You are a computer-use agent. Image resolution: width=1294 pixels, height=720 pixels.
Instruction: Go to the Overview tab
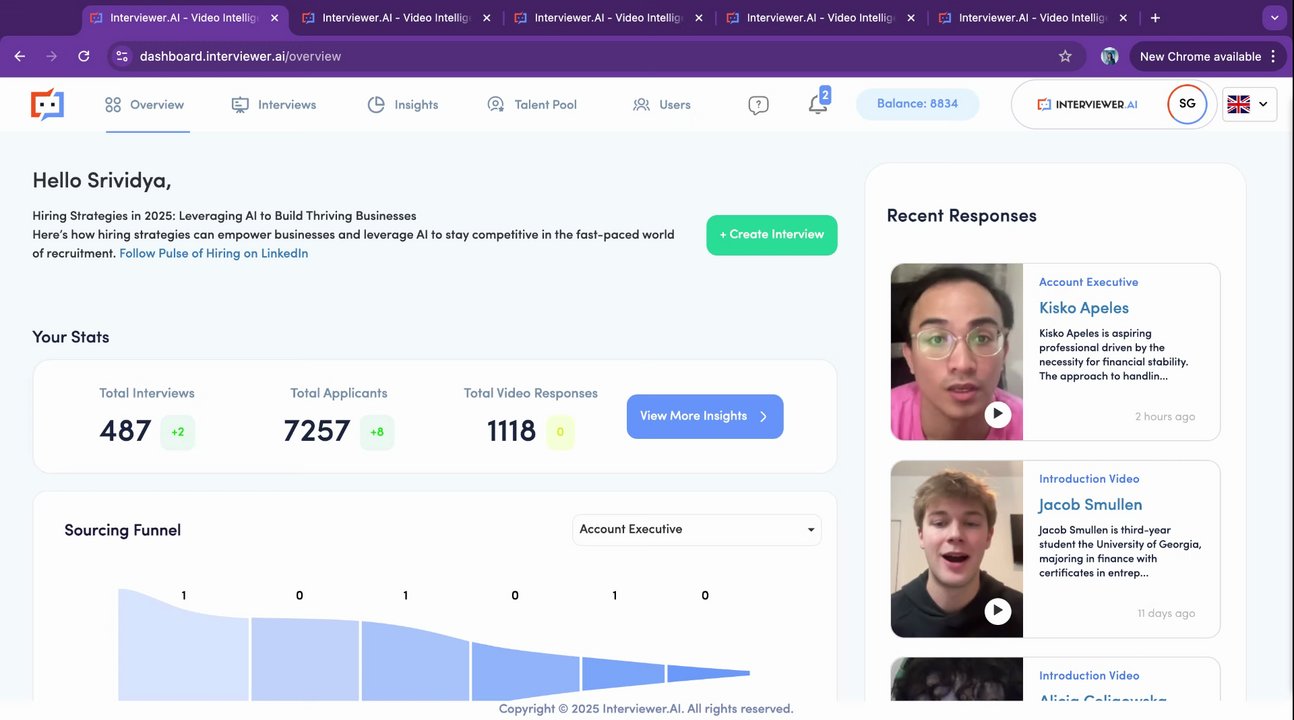click(145, 104)
